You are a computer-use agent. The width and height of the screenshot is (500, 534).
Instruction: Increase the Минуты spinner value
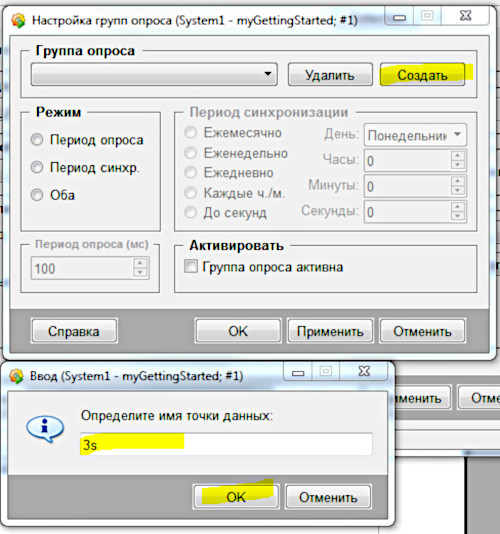(x=458, y=181)
